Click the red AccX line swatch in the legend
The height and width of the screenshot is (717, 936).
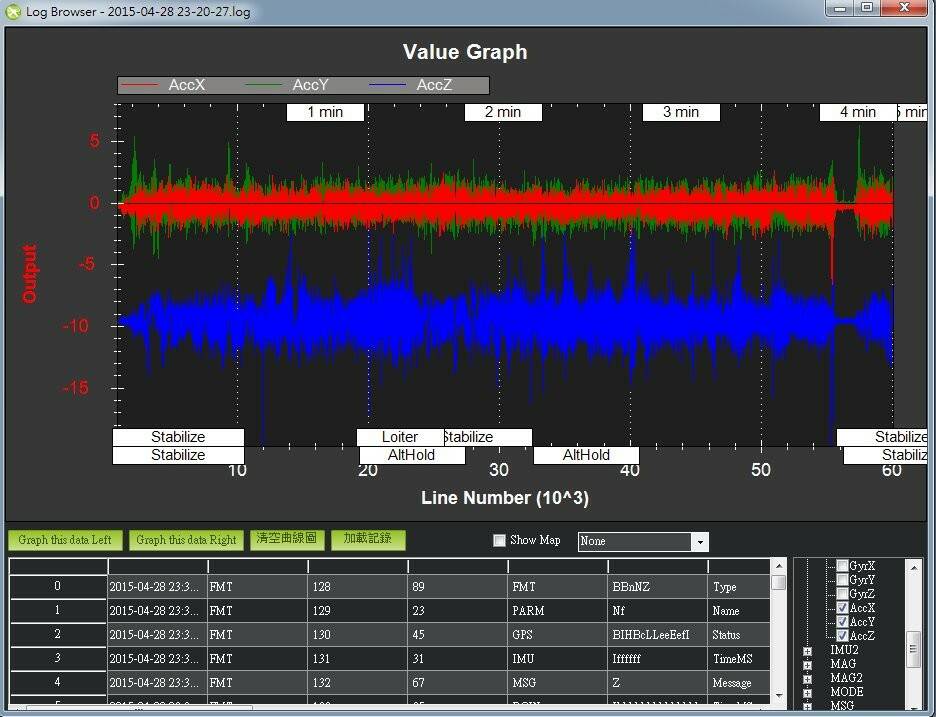click(x=140, y=85)
